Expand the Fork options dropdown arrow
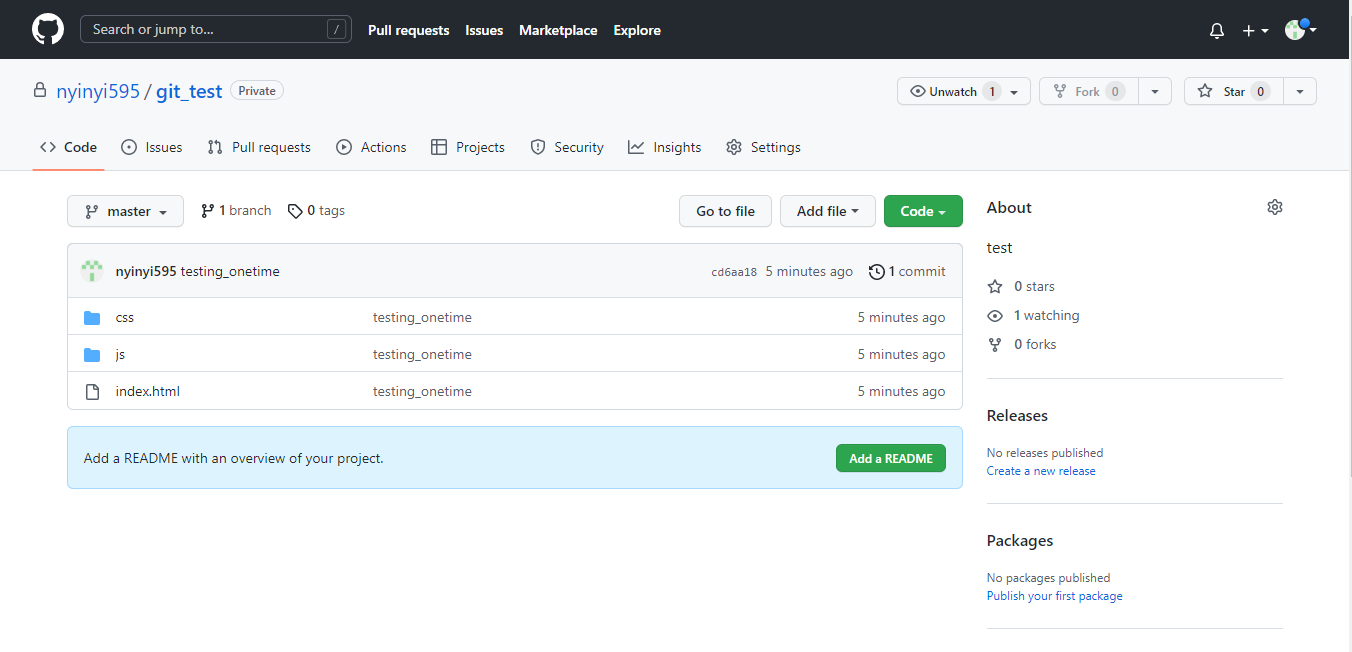 pyautogui.click(x=1155, y=91)
